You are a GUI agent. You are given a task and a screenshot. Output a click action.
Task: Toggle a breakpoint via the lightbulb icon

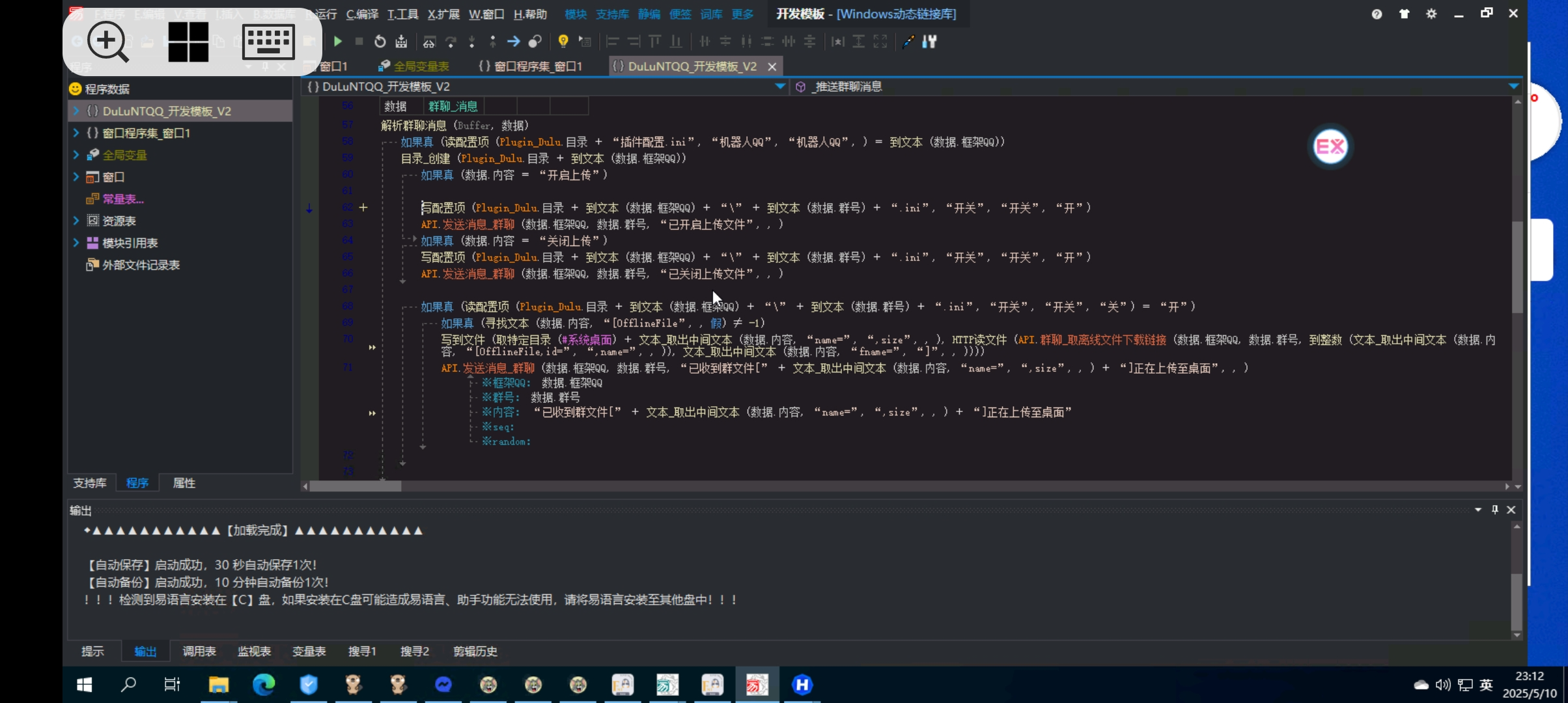click(x=564, y=42)
